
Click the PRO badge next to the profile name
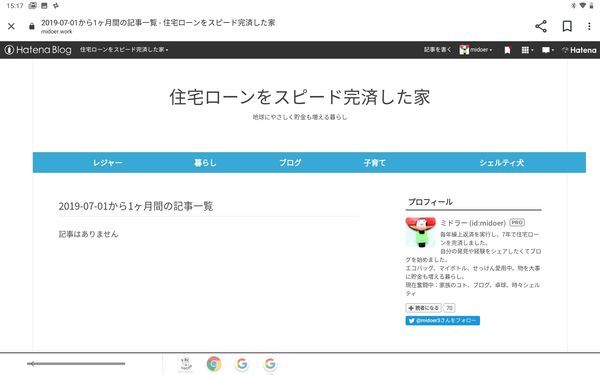[x=517, y=222]
